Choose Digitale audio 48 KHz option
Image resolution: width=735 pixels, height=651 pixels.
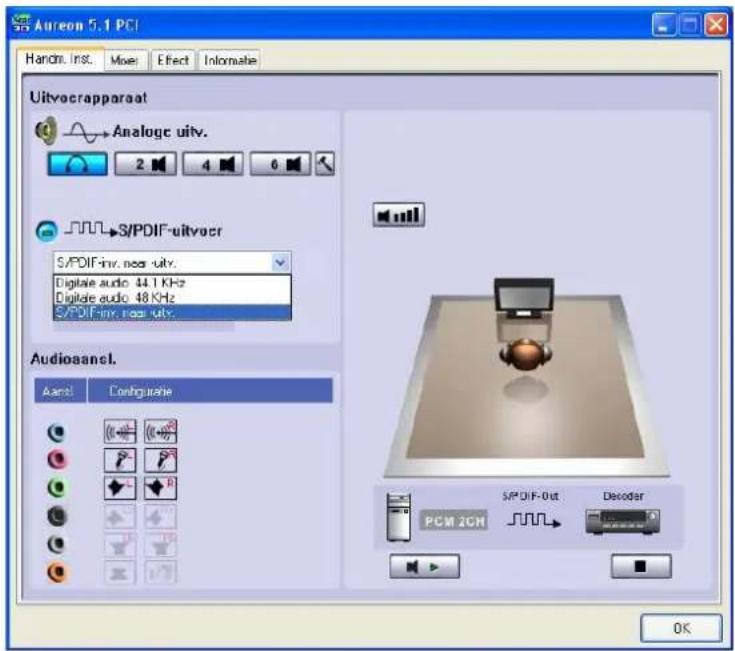(172, 298)
